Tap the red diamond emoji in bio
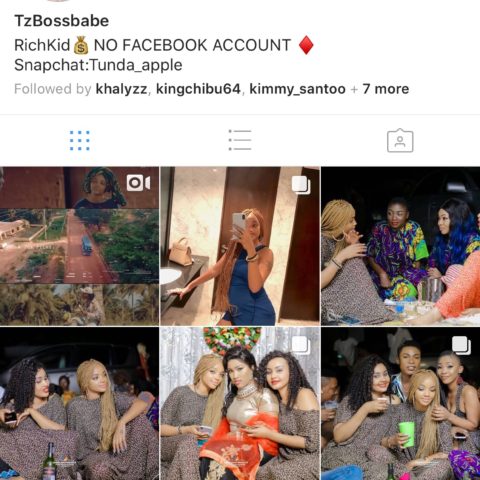Screen dimensions: 480x480 click(x=306, y=45)
